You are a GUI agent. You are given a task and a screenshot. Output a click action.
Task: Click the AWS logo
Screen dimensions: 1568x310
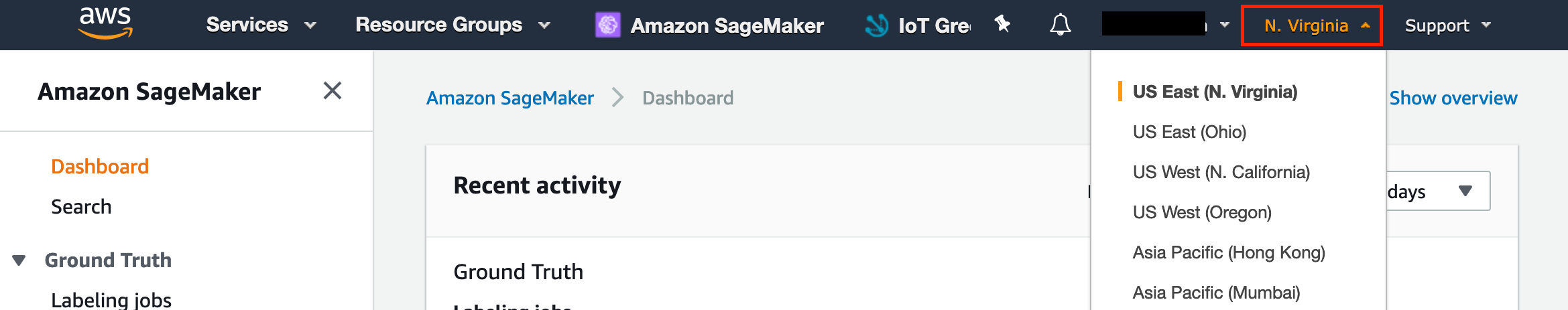click(105, 23)
